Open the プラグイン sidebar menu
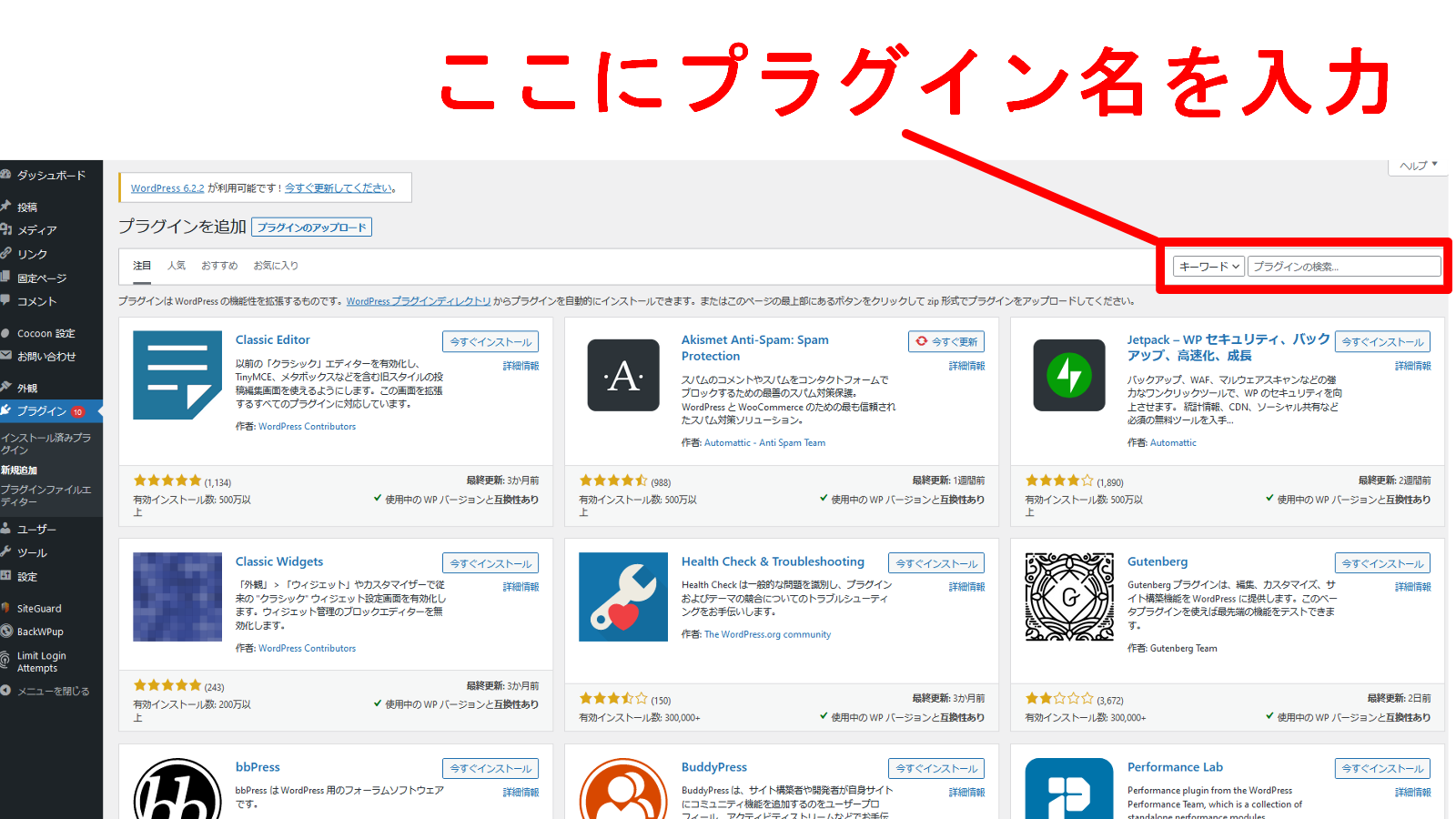Screen dimensions: 1456x819 (42, 411)
